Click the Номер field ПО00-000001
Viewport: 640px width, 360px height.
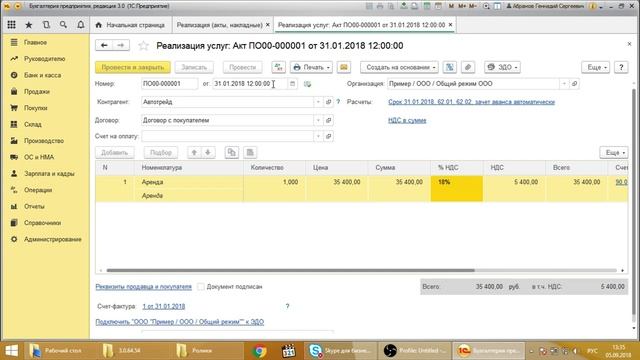click(169, 84)
